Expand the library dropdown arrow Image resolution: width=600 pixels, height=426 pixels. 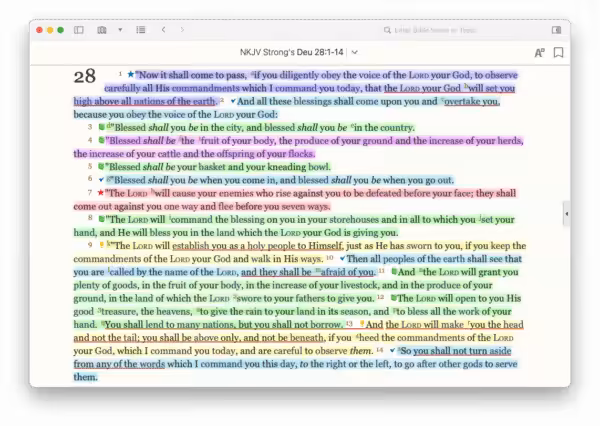point(120,30)
